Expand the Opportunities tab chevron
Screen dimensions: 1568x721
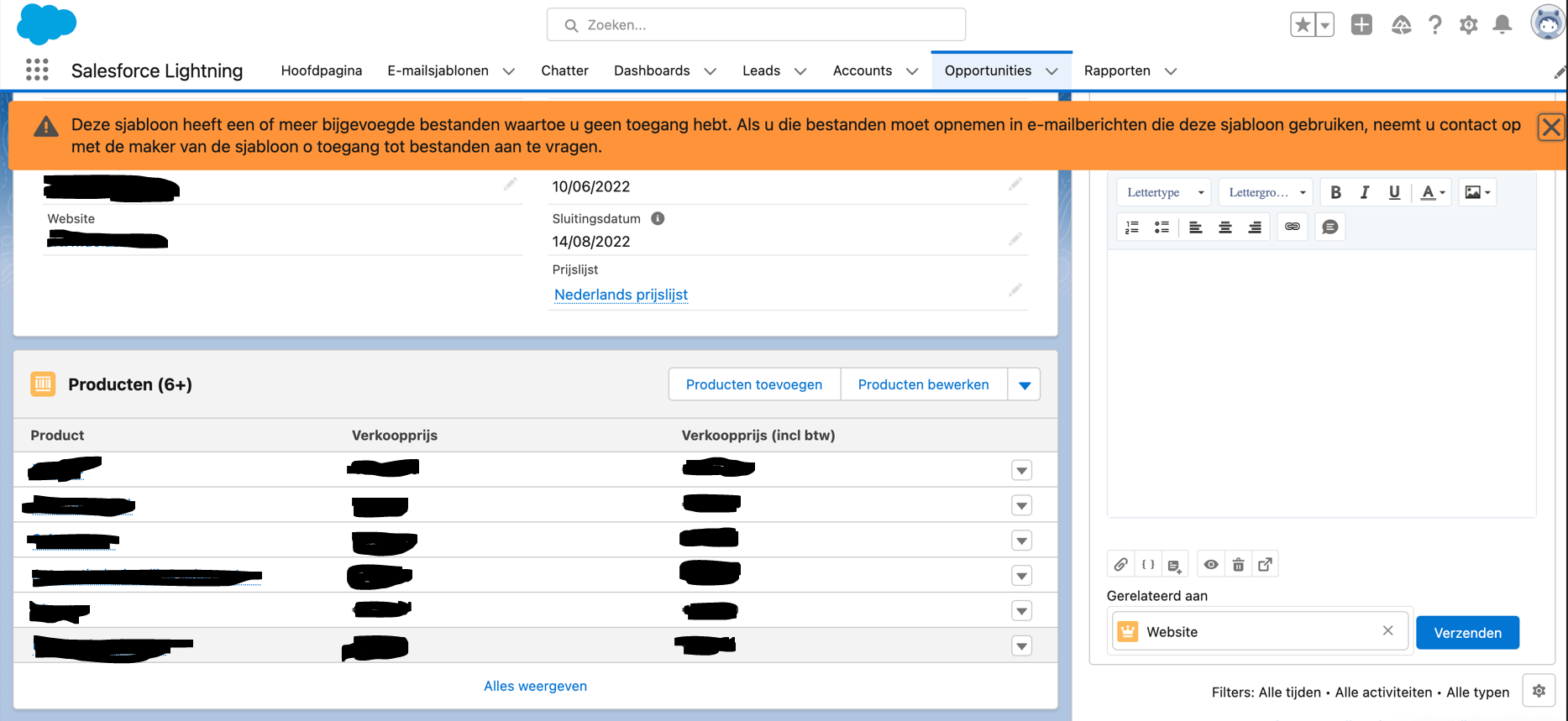[x=1051, y=71]
